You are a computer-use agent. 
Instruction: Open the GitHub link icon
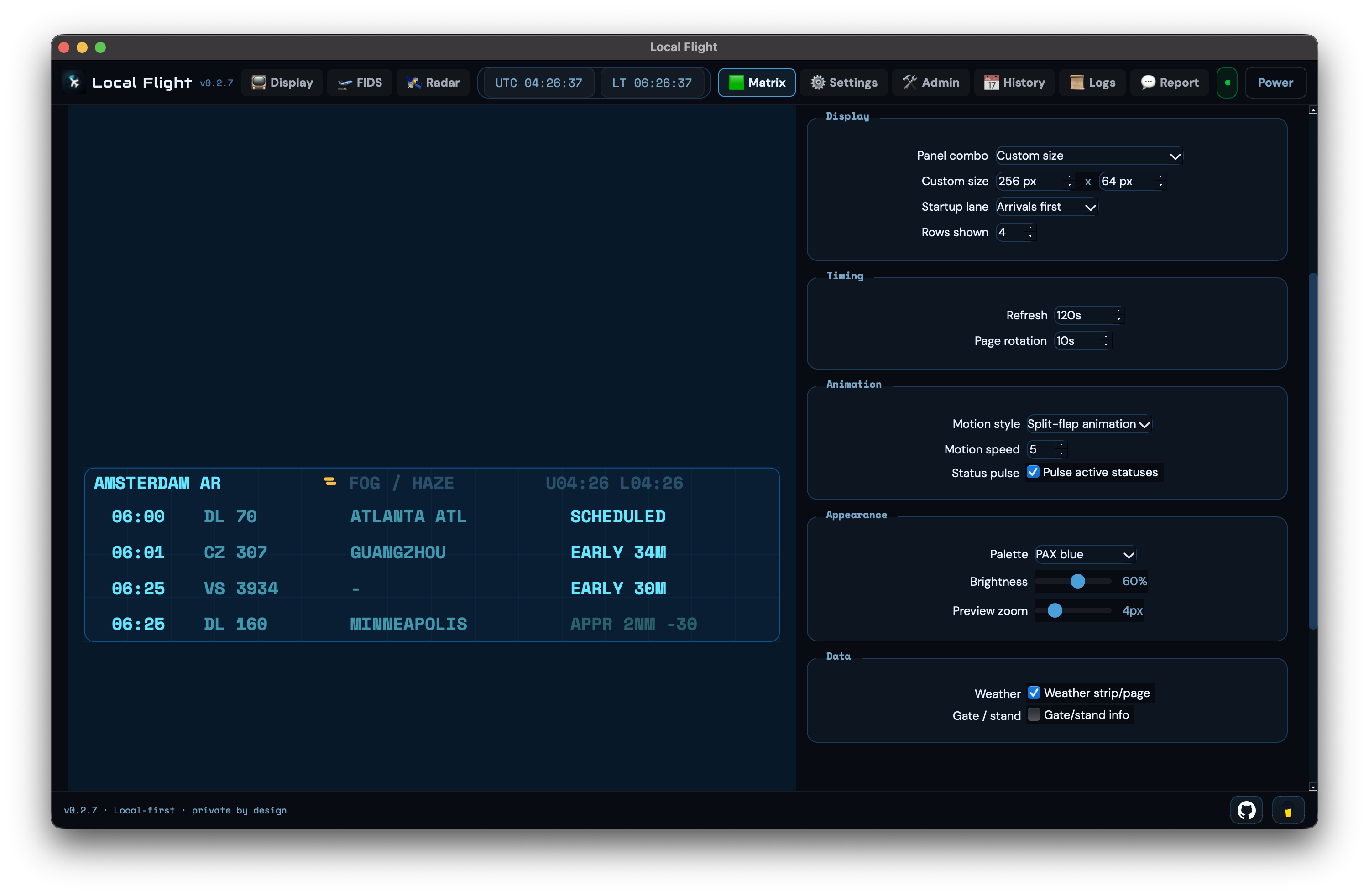click(x=1246, y=810)
